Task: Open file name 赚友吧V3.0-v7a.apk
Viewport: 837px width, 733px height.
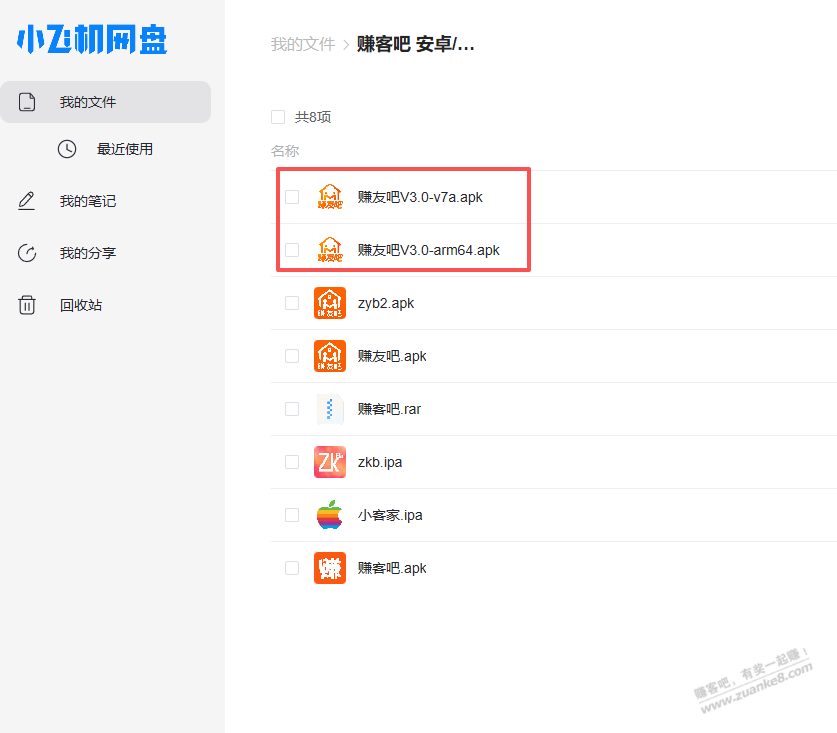Action: click(x=420, y=197)
